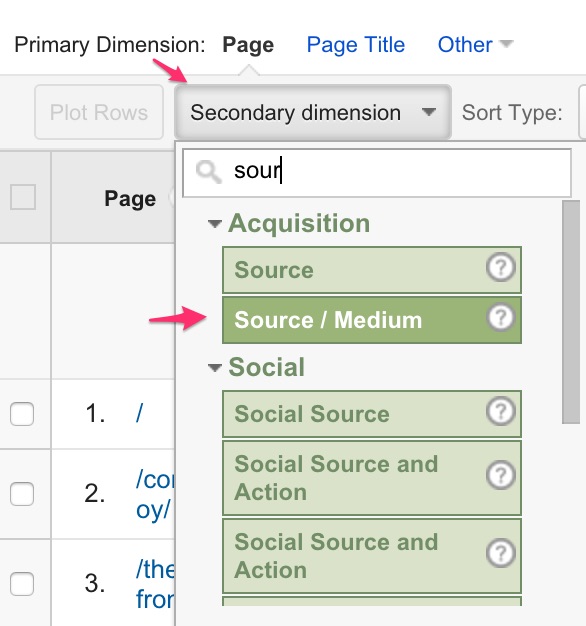This screenshot has width=586, height=626.
Task: Check the box for row 2
Action: tap(22, 494)
